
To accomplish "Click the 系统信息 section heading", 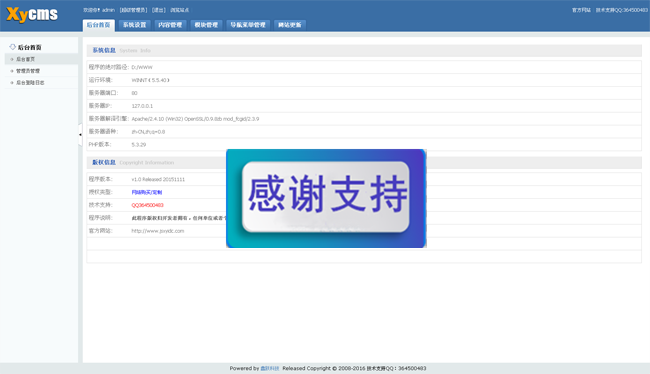I will (x=104, y=50).
